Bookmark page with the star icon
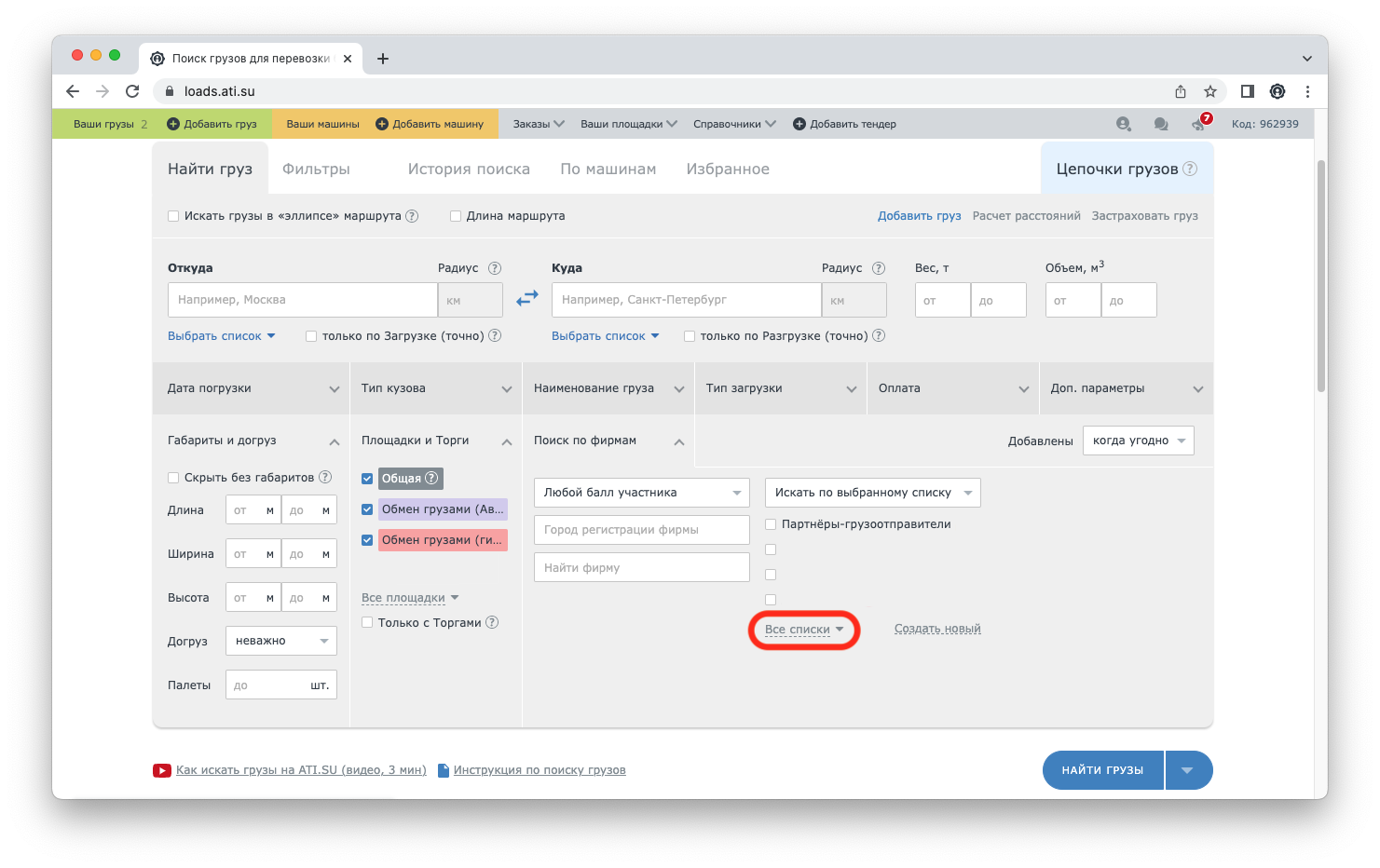This screenshot has height=868, width=1380. click(x=1210, y=91)
